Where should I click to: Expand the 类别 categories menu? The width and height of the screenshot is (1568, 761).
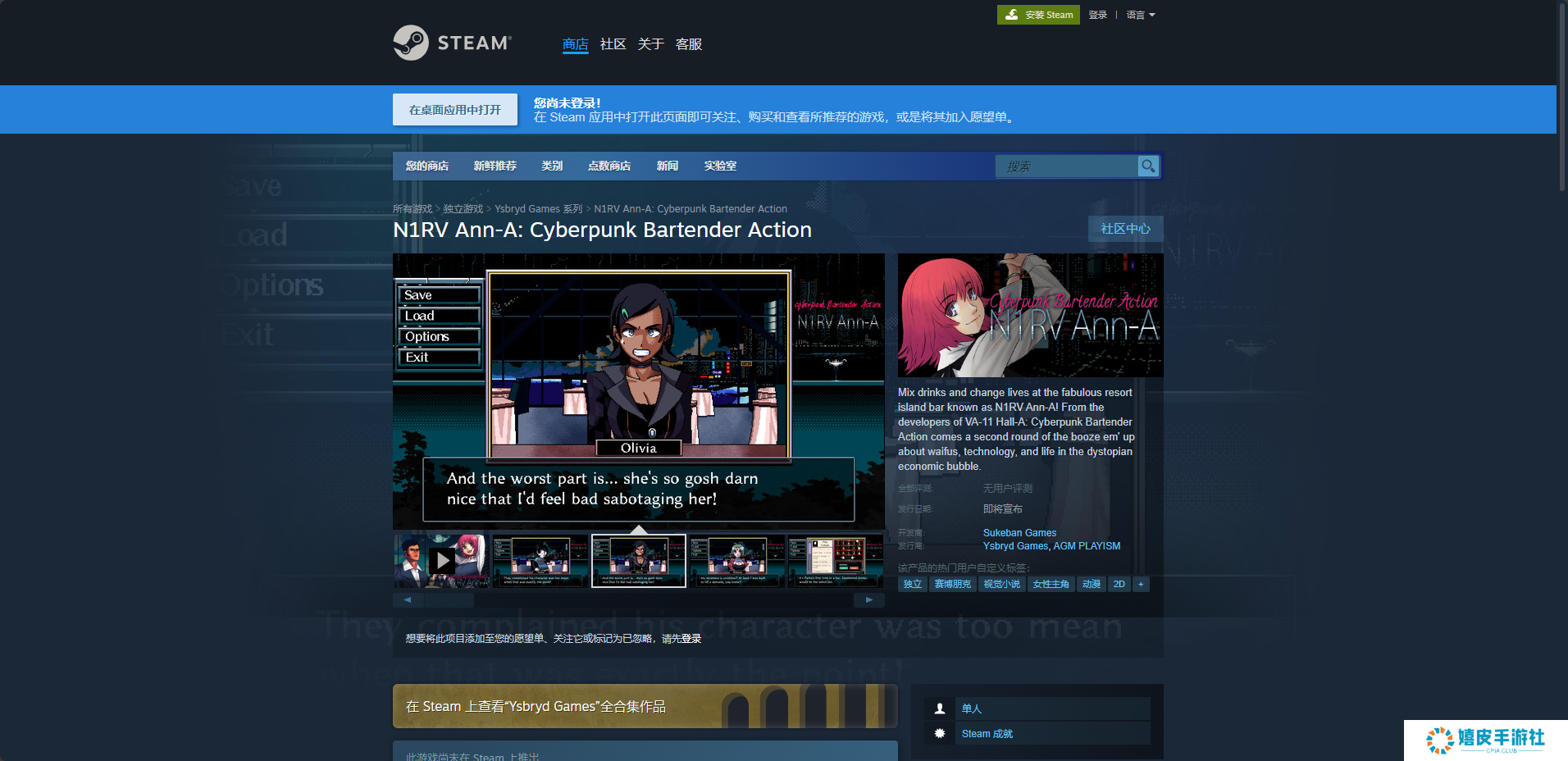pyautogui.click(x=552, y=166)
